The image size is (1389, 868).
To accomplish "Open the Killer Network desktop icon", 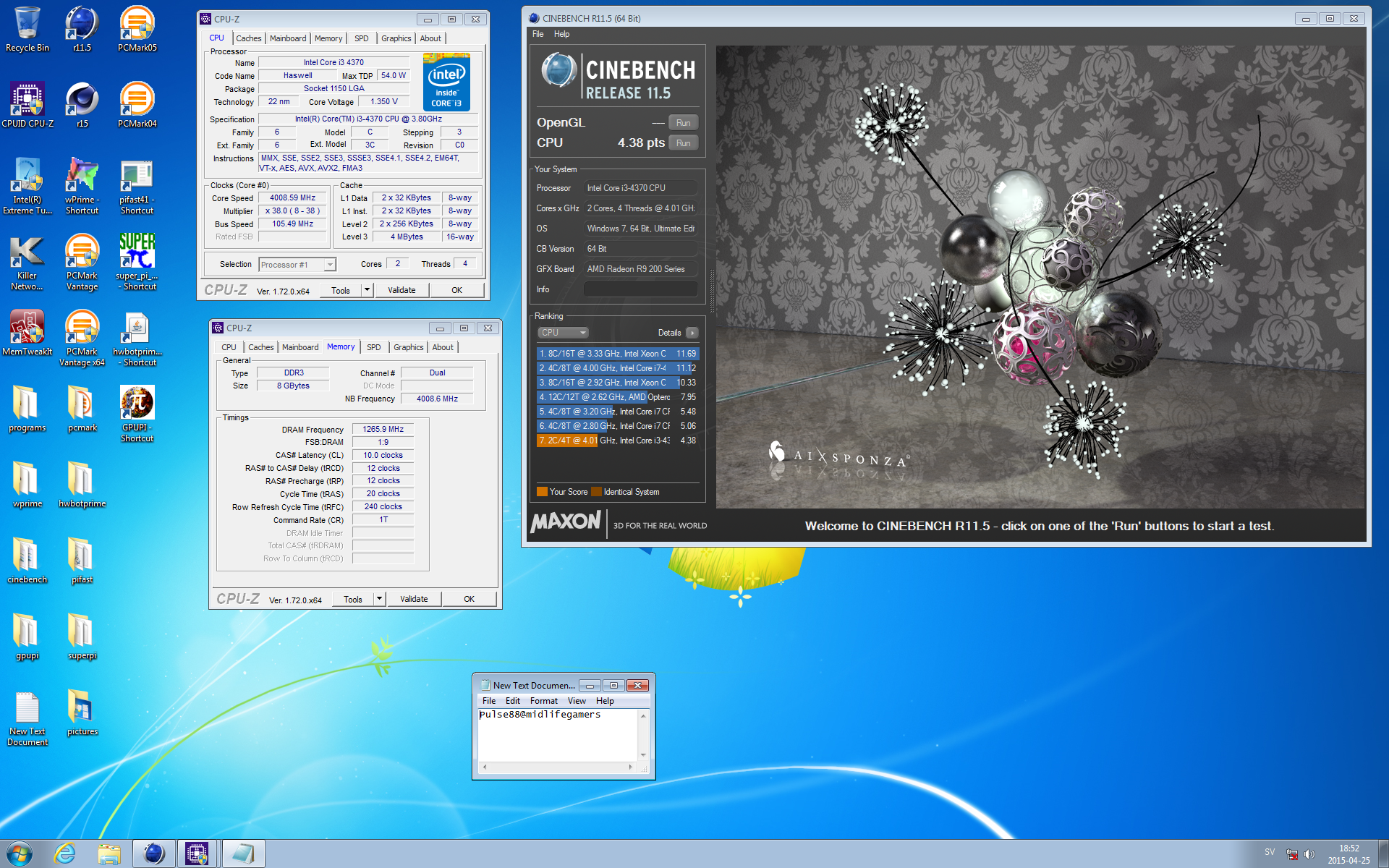I will click(x=27, y=262).
